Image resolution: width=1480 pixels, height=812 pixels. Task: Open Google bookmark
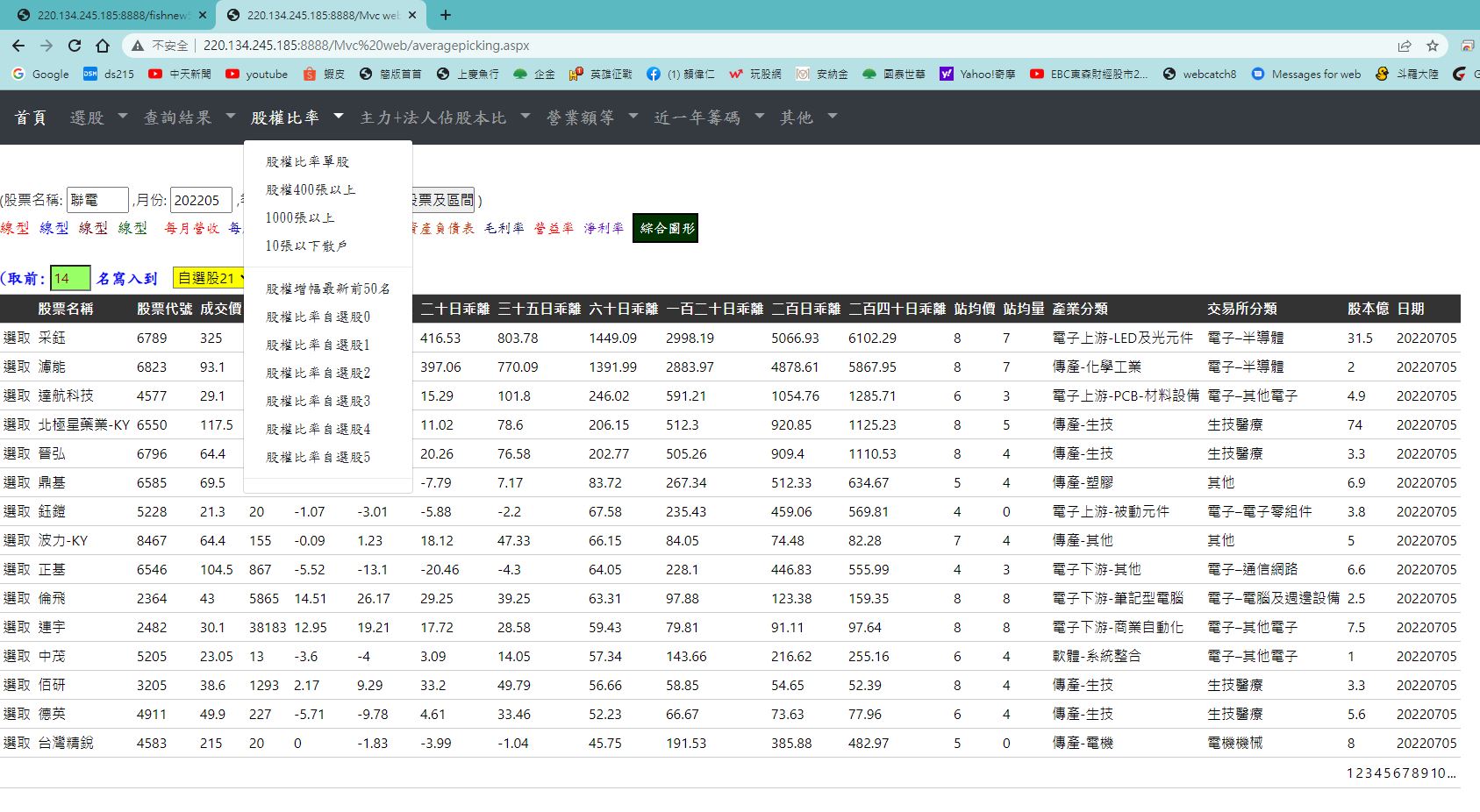(40, 75)
